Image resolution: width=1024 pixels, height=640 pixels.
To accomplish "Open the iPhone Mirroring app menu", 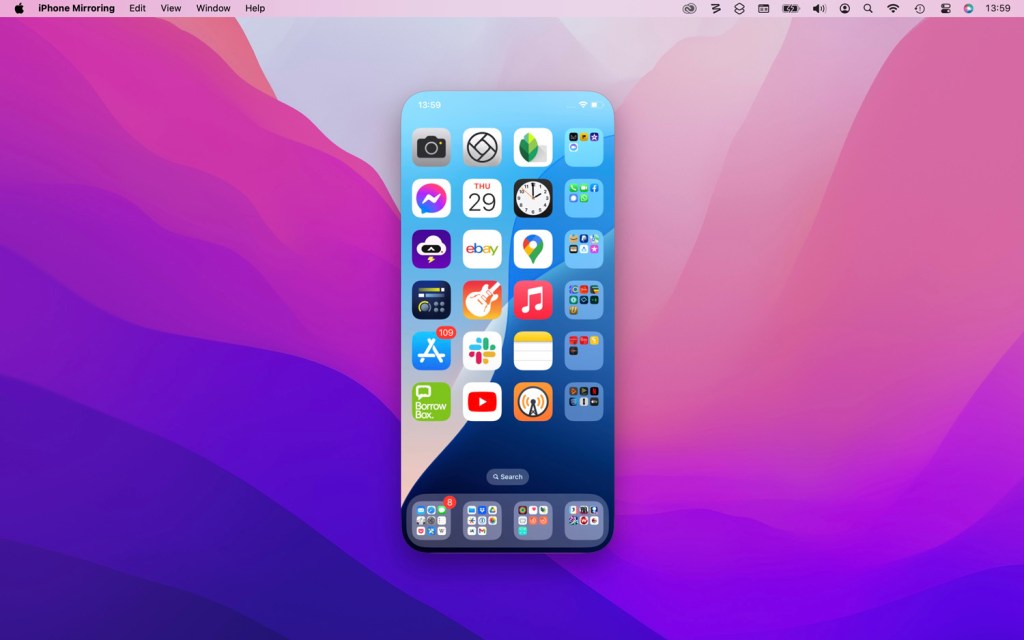I will (x=76, y=8).
